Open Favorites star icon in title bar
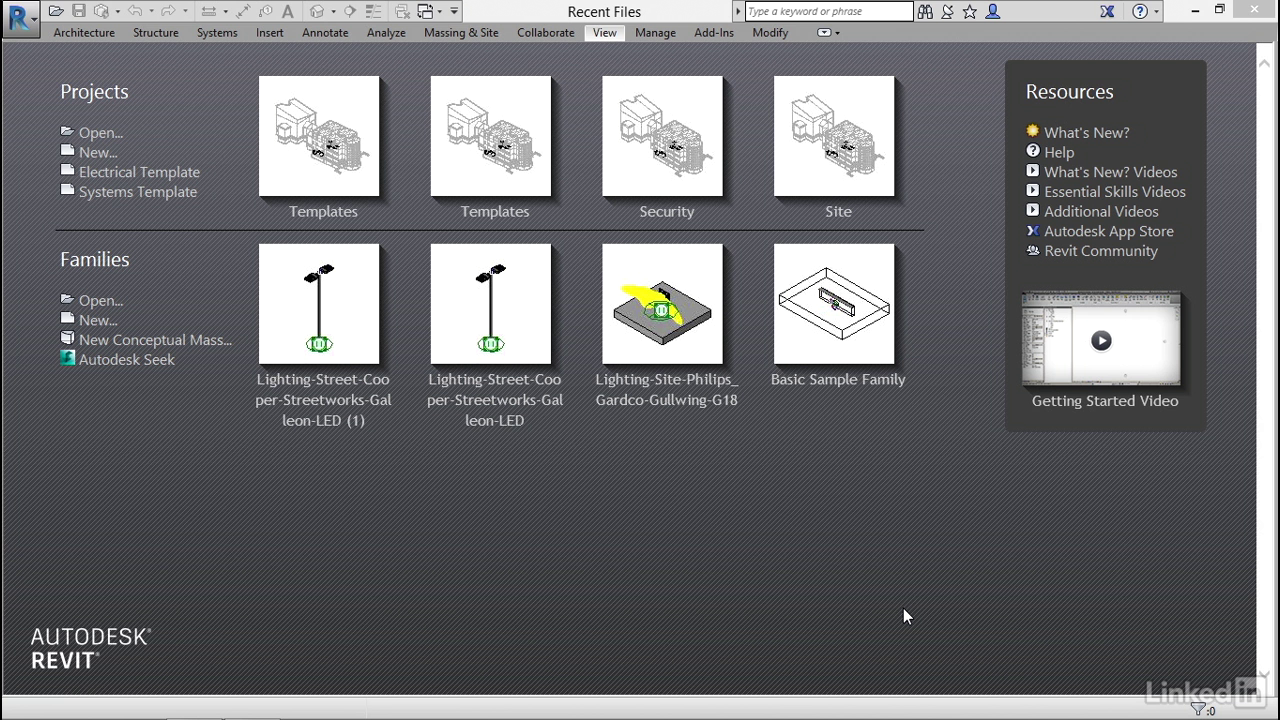The width and height of the screenshot is (1280, 720). pyautogui.click(x=969, y=12)
